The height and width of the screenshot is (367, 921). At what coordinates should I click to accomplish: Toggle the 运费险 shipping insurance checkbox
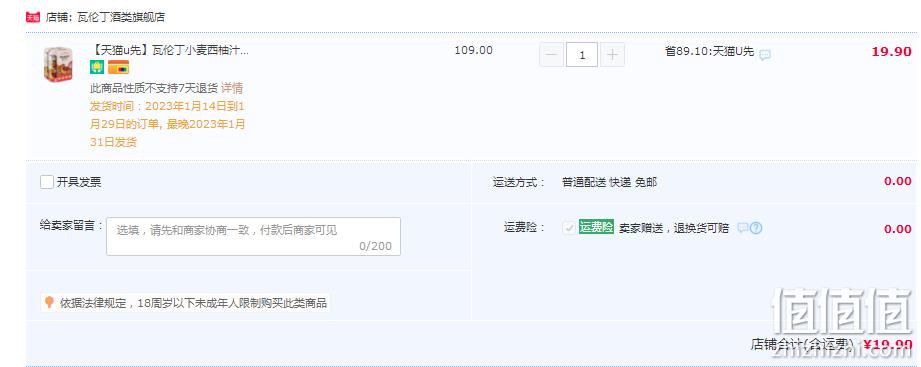[569, 228]
